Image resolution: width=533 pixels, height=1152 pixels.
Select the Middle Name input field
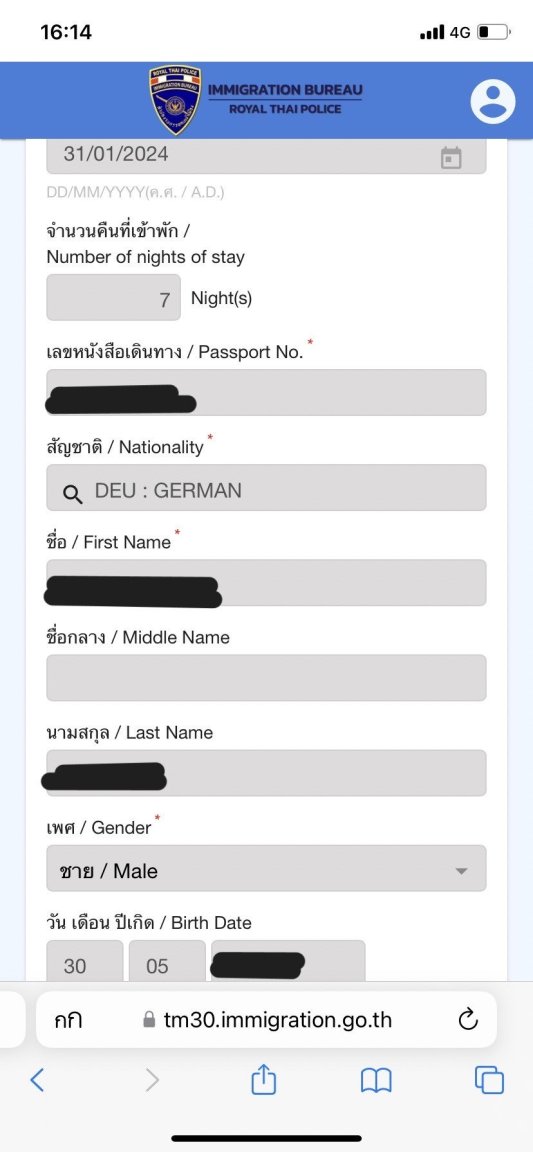coord(266,677)
